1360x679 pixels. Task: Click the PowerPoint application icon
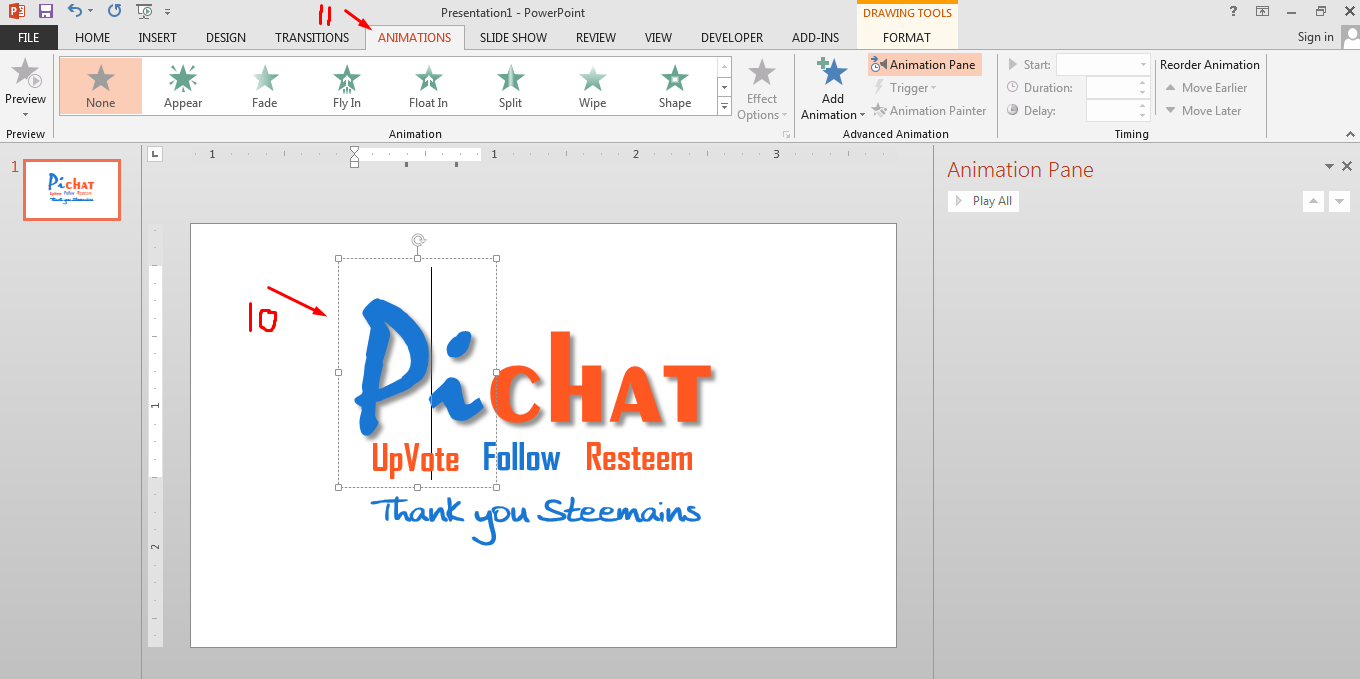[16, 11]
